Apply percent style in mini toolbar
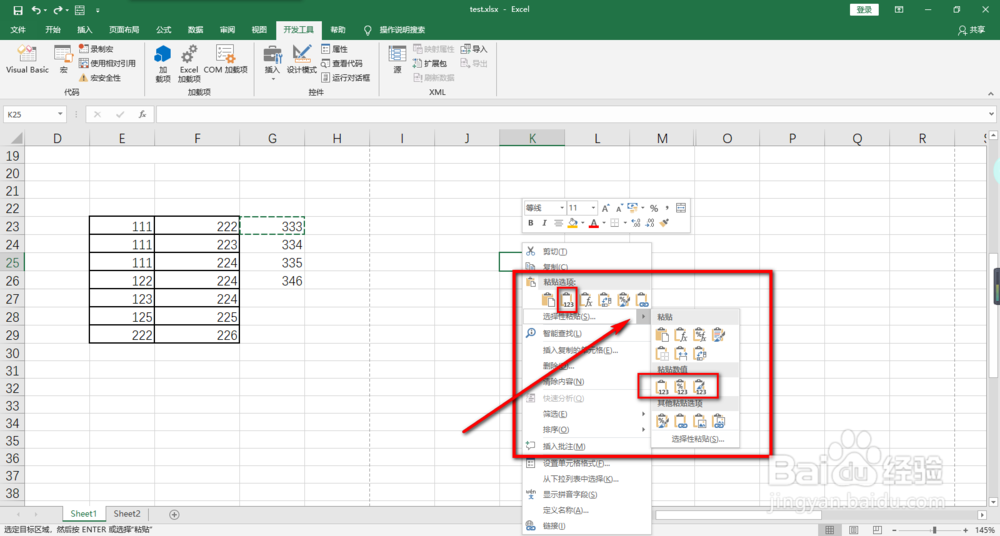 pyautogui.click(x=654, y=208)
